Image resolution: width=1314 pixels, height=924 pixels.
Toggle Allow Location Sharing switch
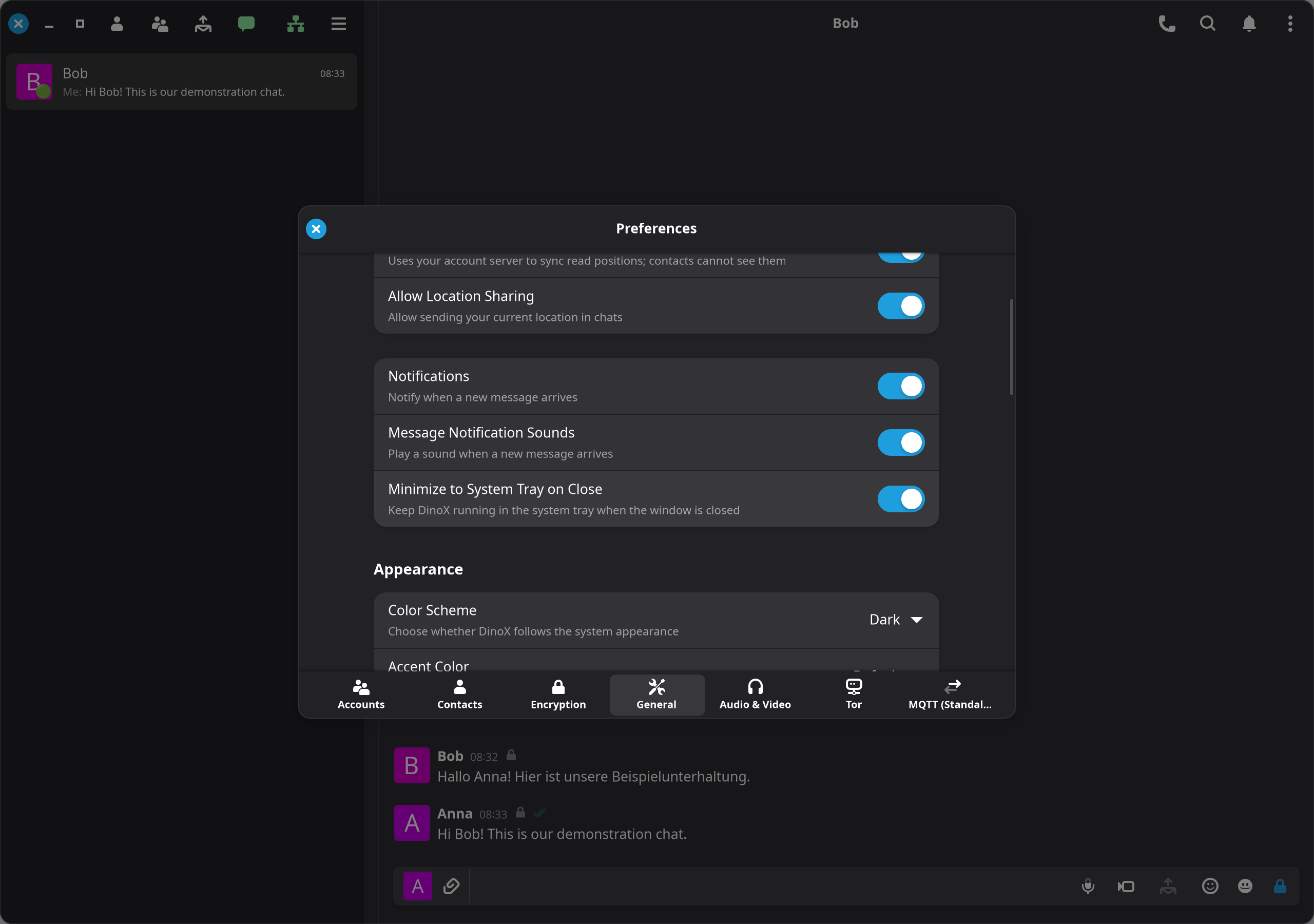tap(901, 306)
